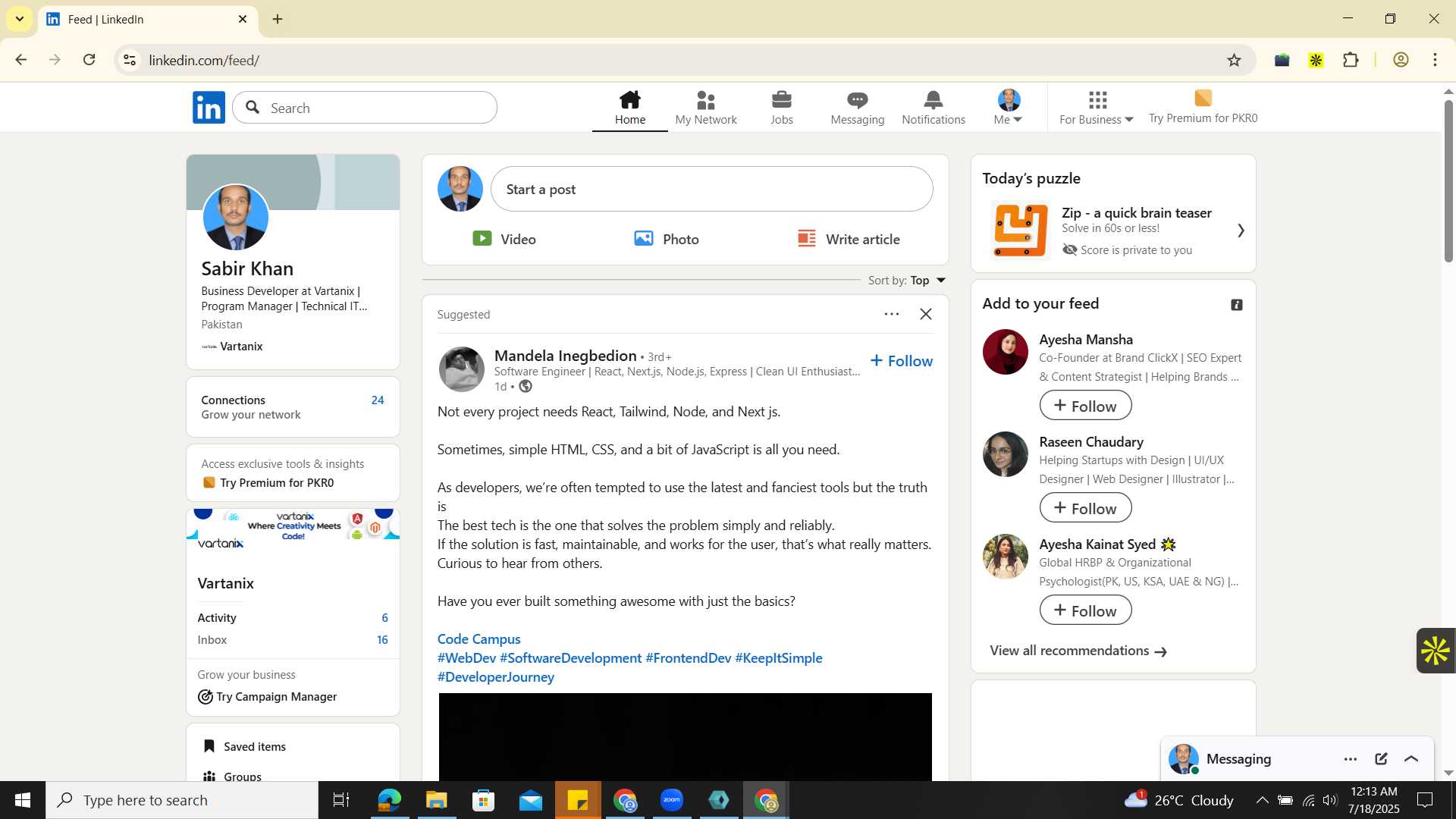Open Mandela Inegbedion's profile name

point(565,356)
